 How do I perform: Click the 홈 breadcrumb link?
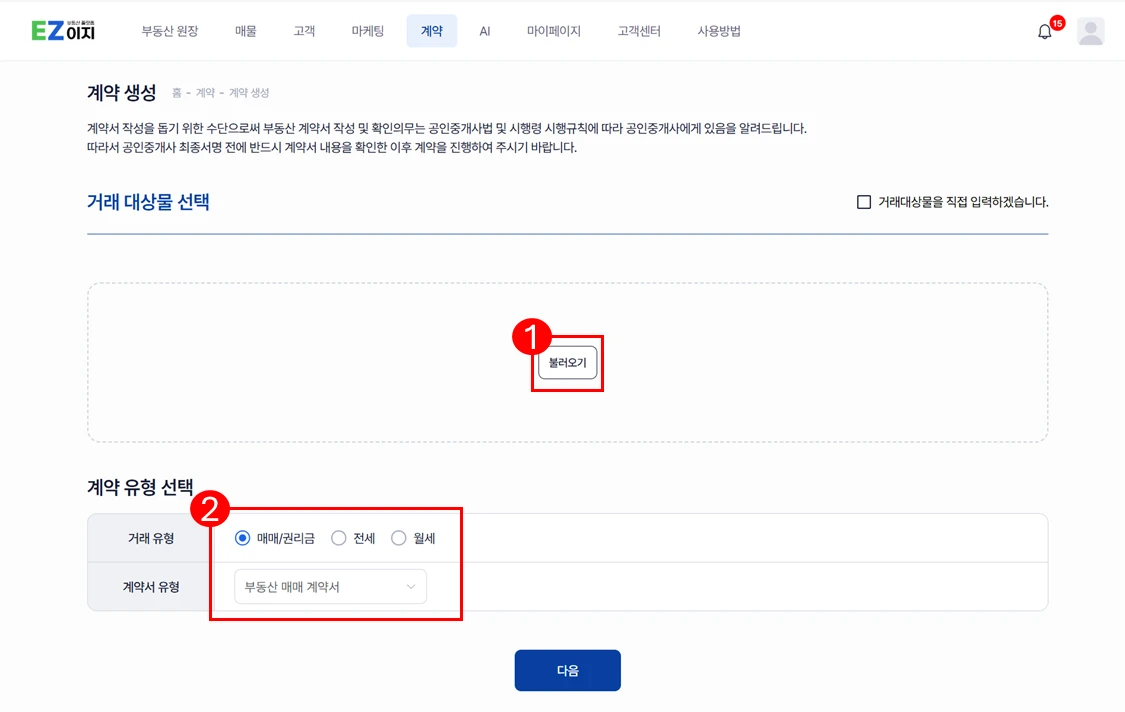coord(177,93)
